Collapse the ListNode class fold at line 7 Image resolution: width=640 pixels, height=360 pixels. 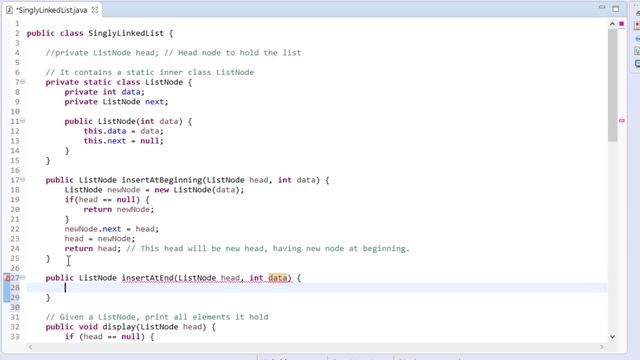[23, 82]
